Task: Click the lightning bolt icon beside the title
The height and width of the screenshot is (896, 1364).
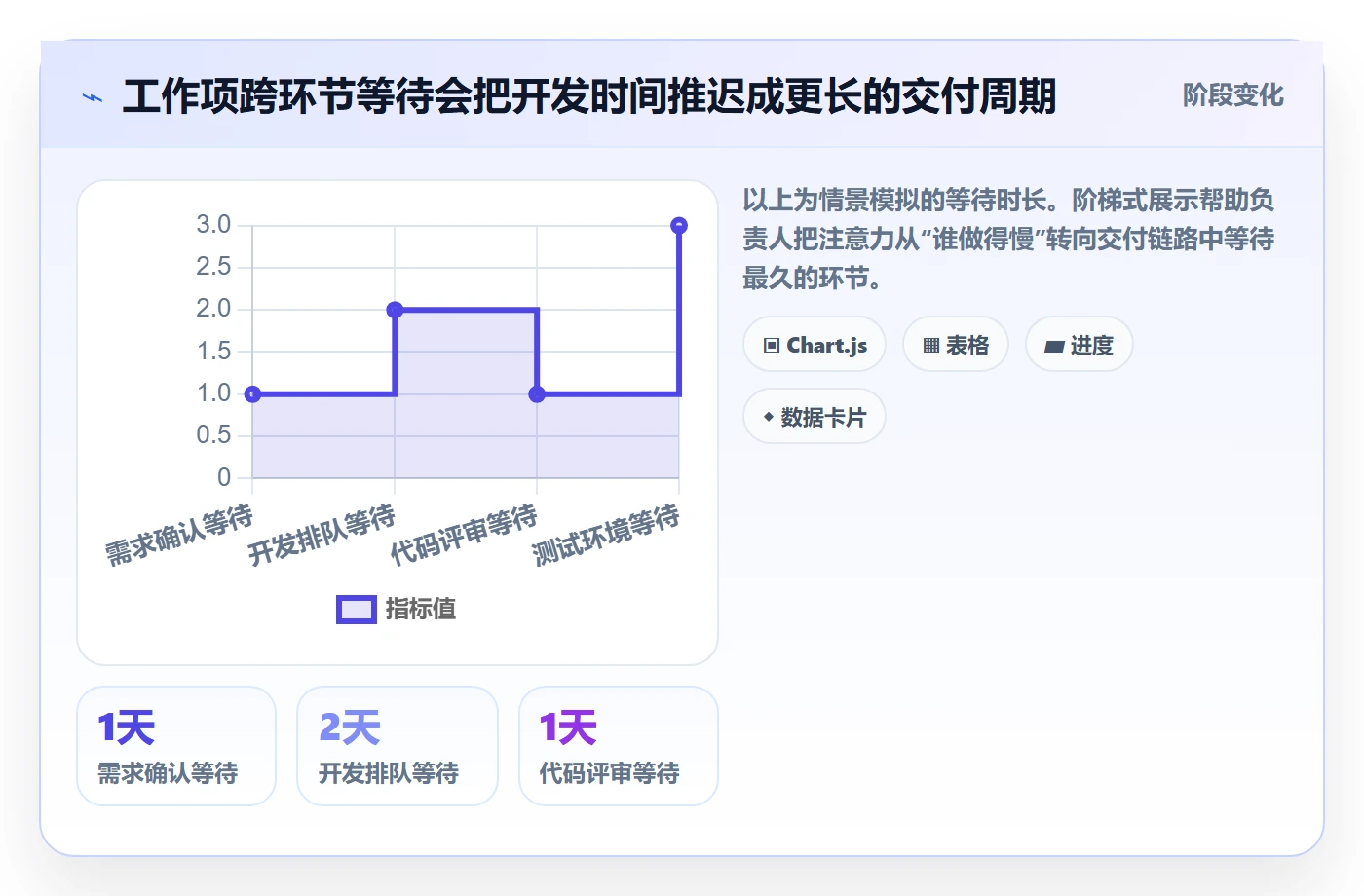Action: 93,97
